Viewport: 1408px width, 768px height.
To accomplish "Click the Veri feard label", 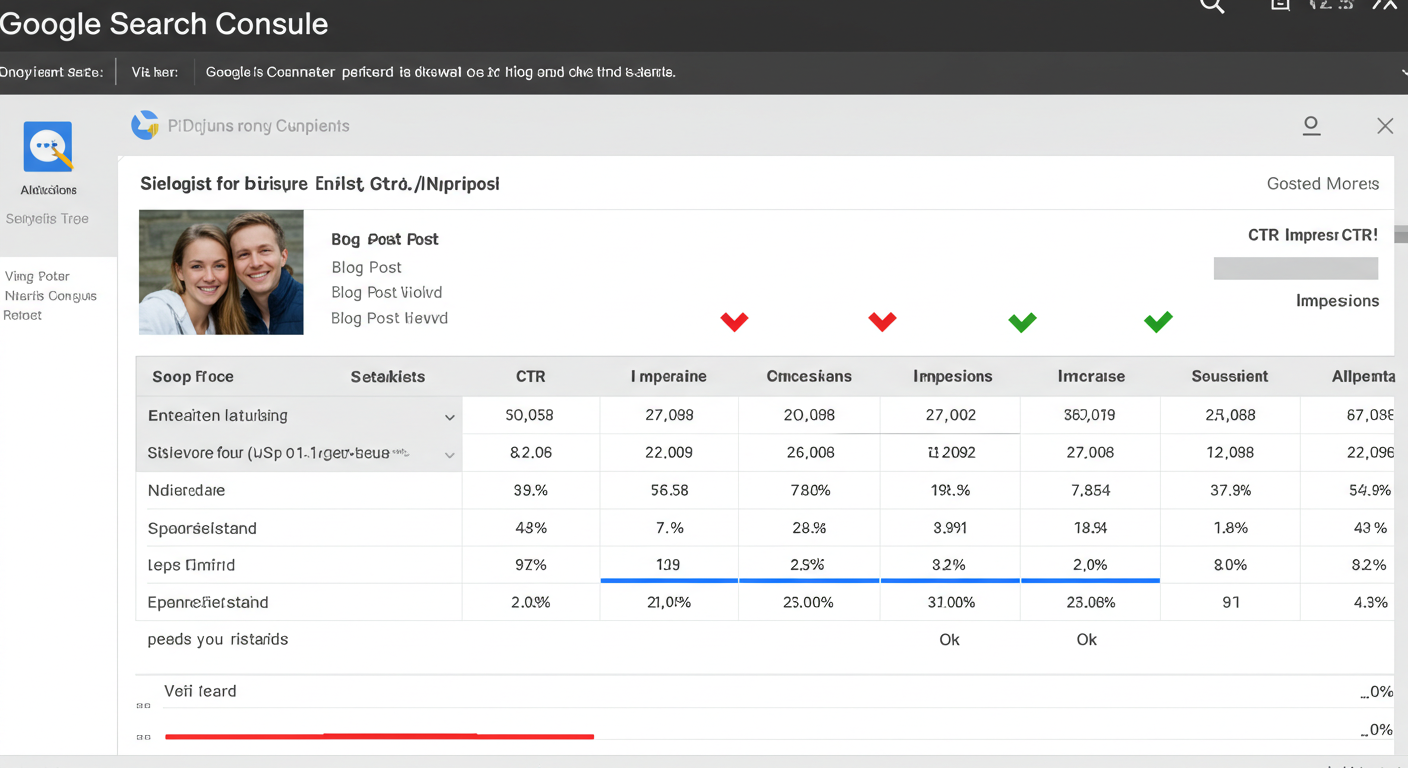I will [x=200, y=691].
